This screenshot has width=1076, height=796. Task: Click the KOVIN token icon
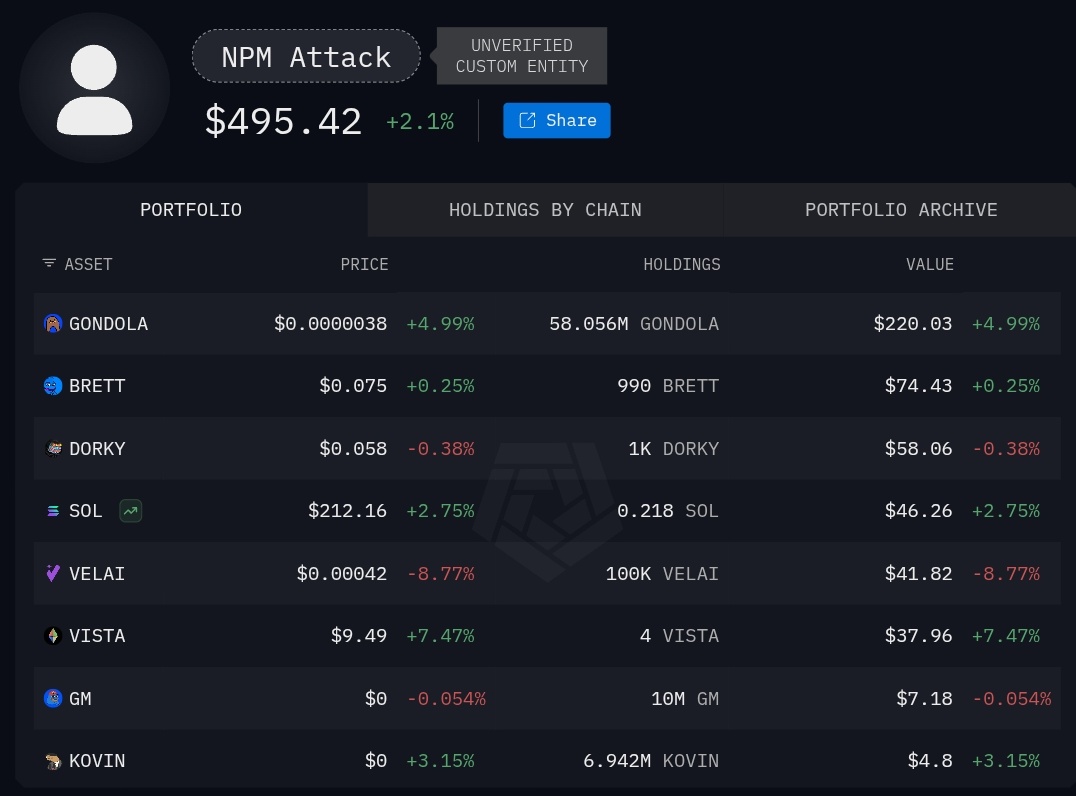point(53,761)
